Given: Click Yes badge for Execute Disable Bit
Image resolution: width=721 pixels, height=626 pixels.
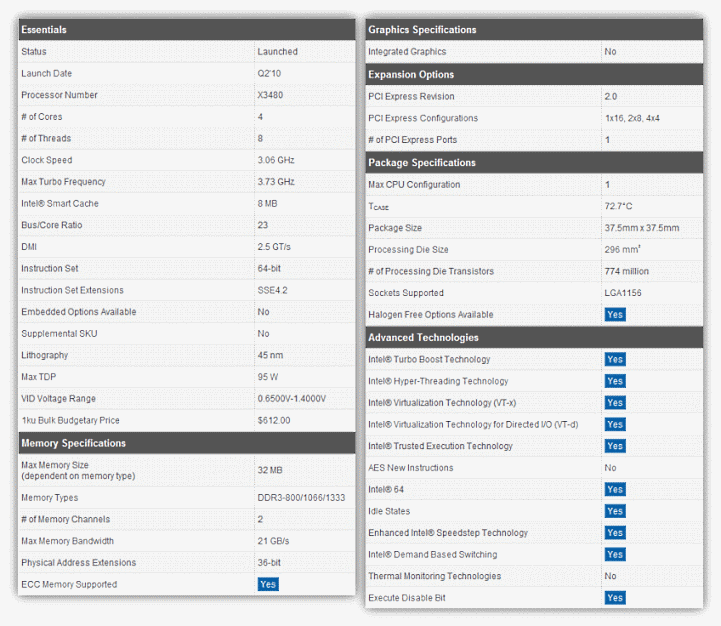Looking at the screenshot, I should click(x=615, y=597).
